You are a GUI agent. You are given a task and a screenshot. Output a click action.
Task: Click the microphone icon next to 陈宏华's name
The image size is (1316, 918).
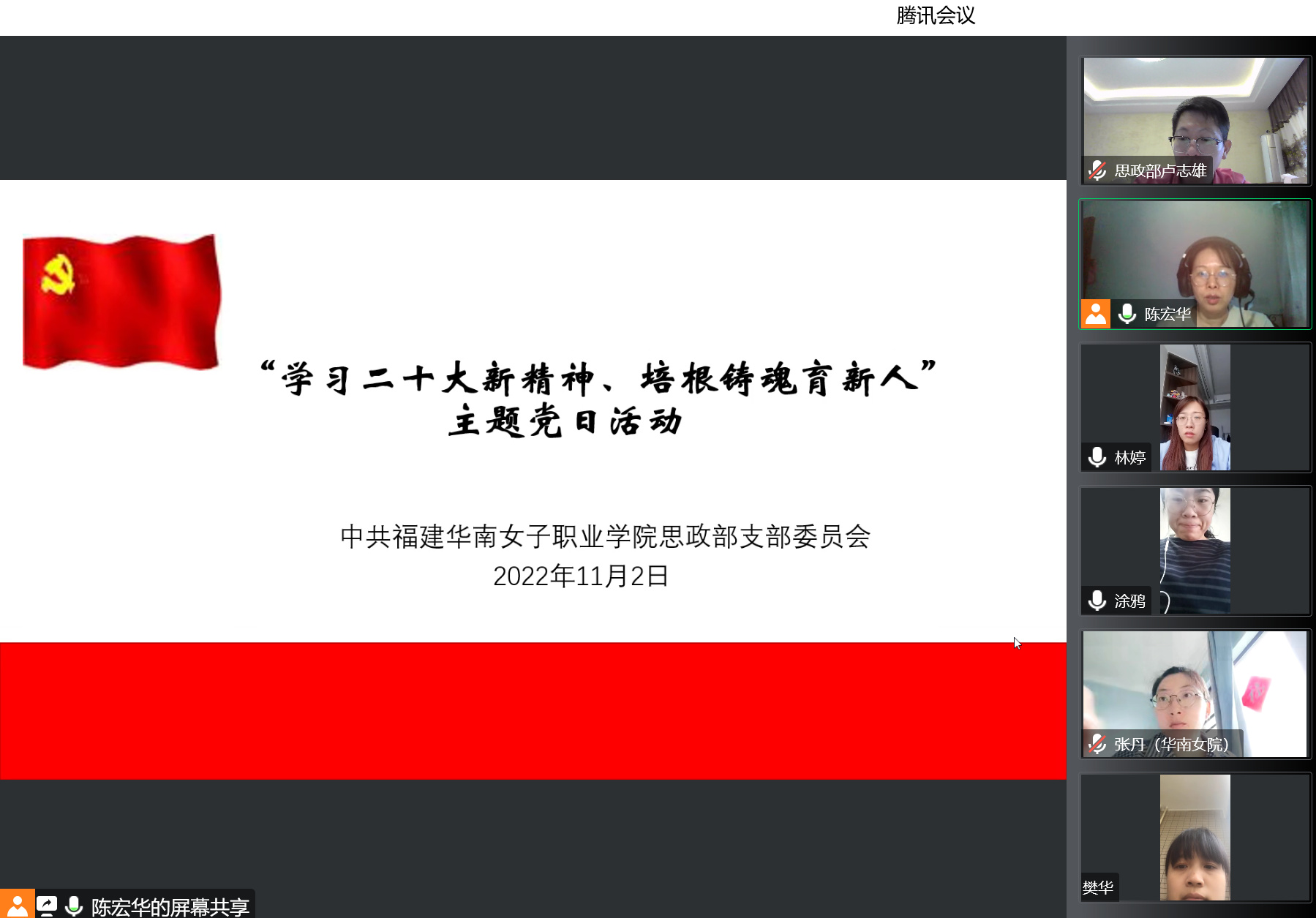[x=1127, y=314]
